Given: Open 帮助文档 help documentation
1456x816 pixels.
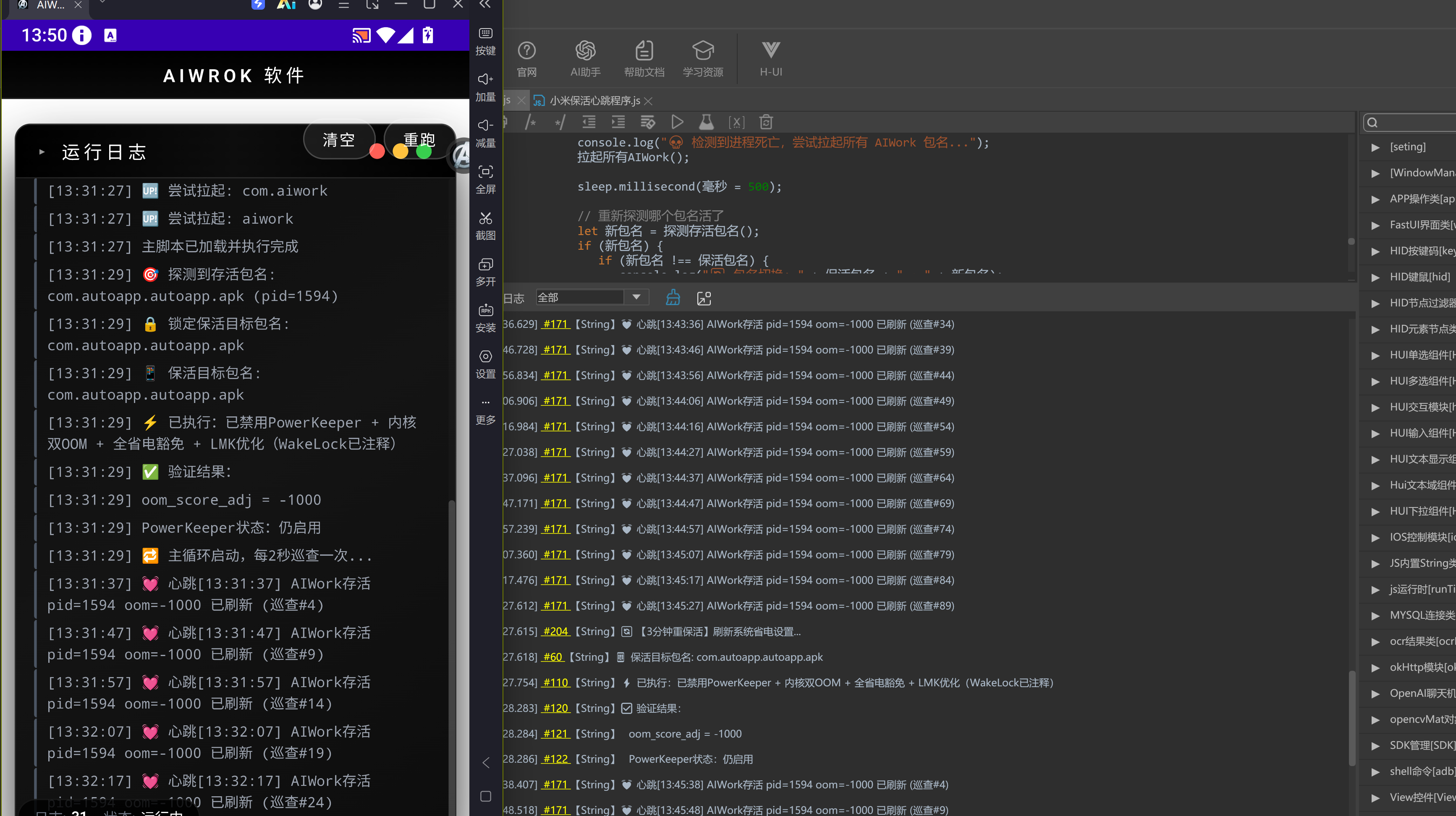Looking at the screenshot, I should click(x=644, y=59).
